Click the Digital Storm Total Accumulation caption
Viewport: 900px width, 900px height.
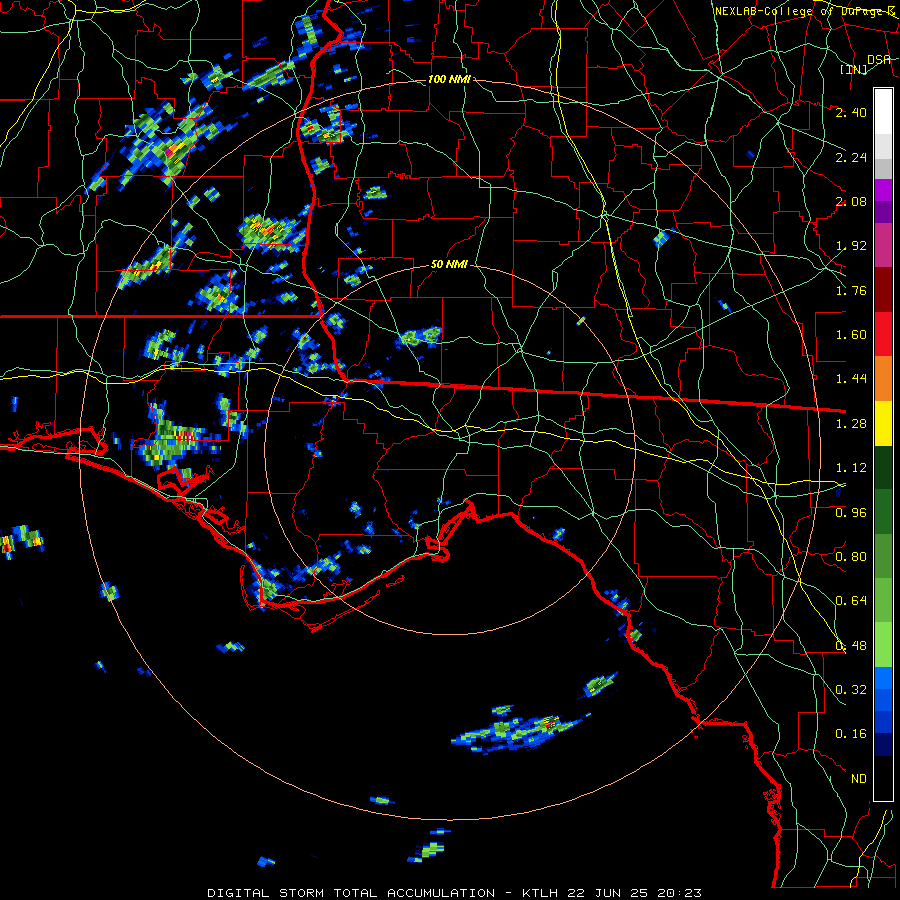[455, 893]
